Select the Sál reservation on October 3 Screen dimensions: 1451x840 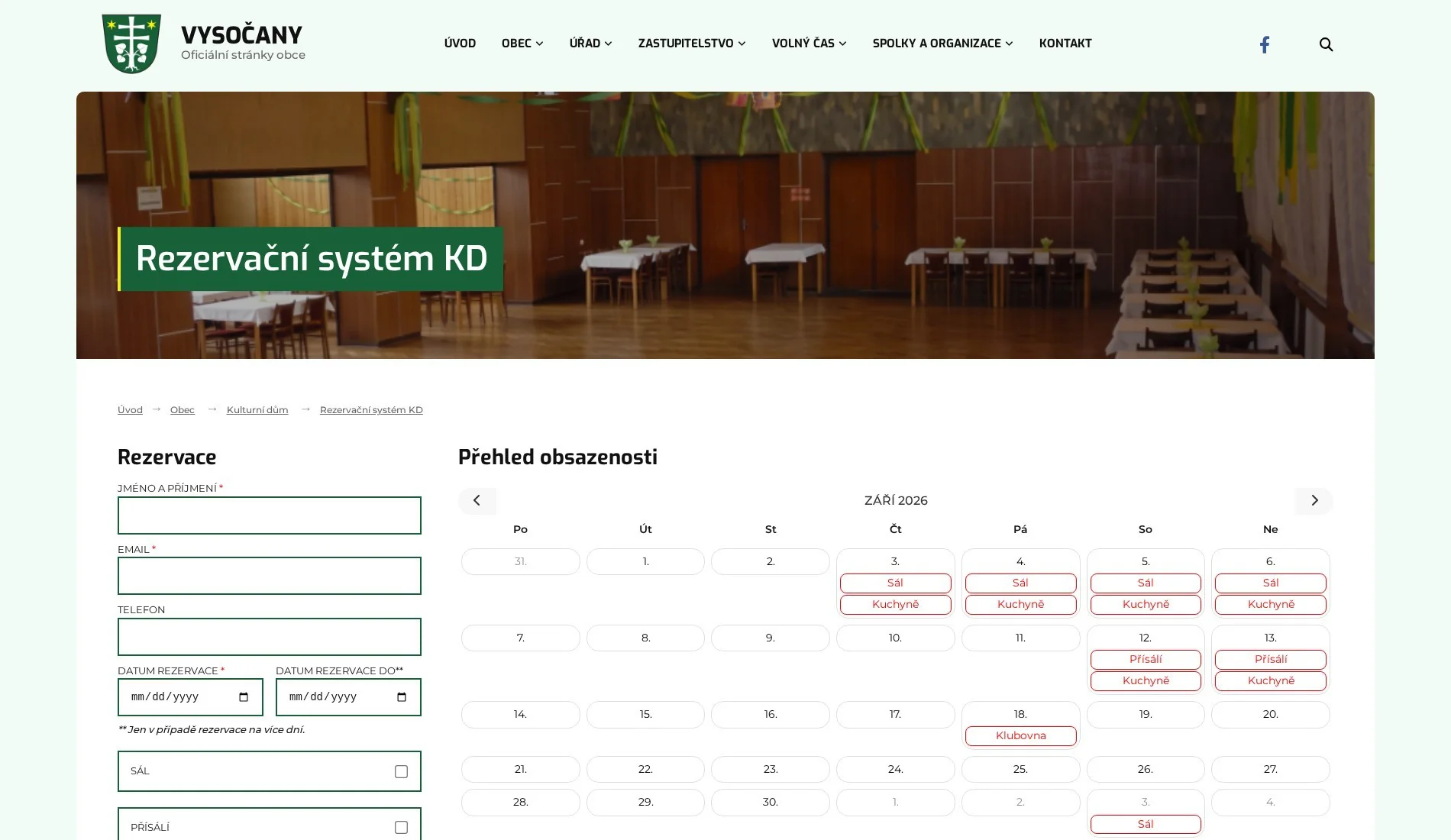tap(1146, 824)
